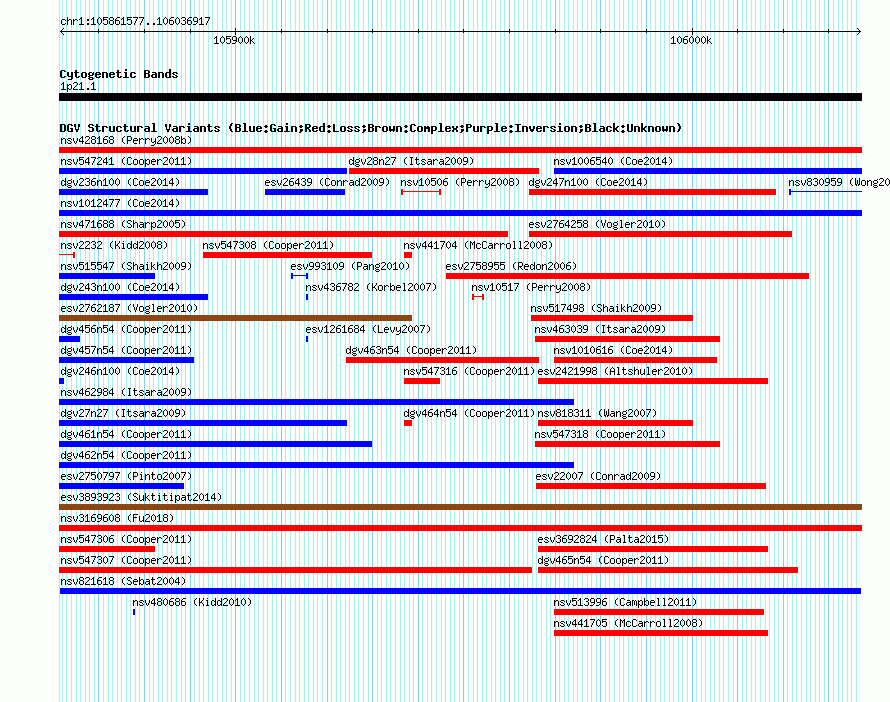Open the dgv464n54 (Cooper2011) label
890x702 pixels.
pos(469,413)
